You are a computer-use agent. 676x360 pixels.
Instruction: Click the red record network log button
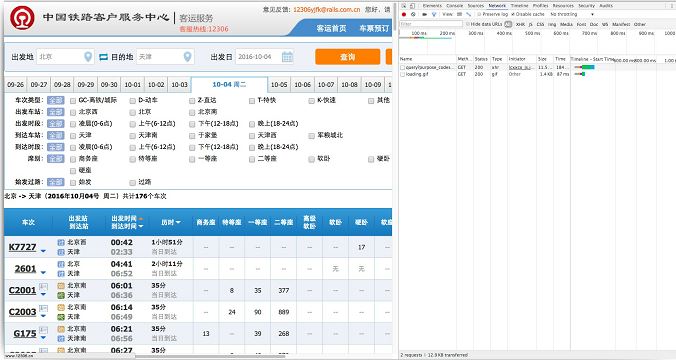point(404,14)
